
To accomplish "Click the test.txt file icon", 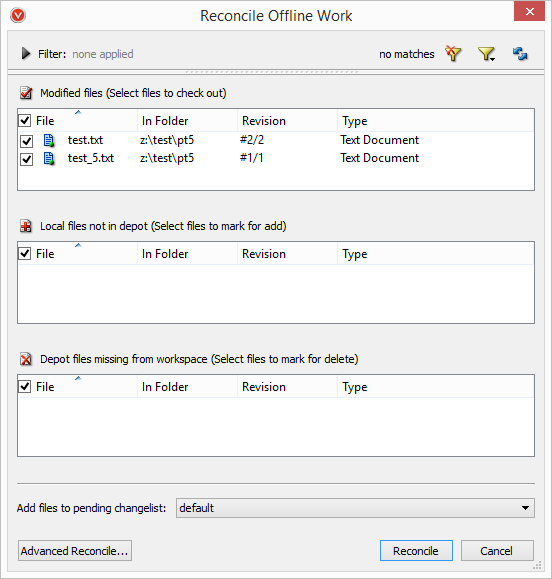I will (x=49, y=140).
